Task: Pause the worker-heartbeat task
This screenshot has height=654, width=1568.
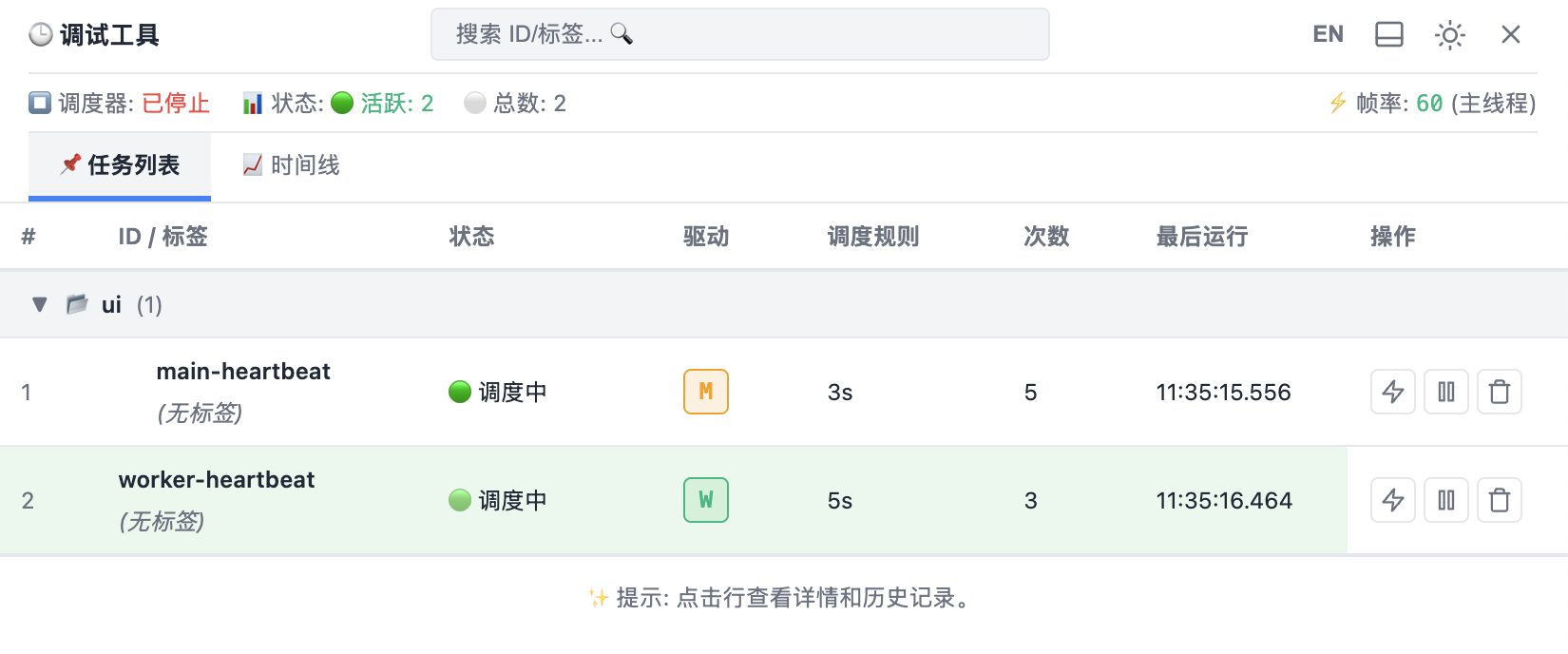Action: point(1445,500)
